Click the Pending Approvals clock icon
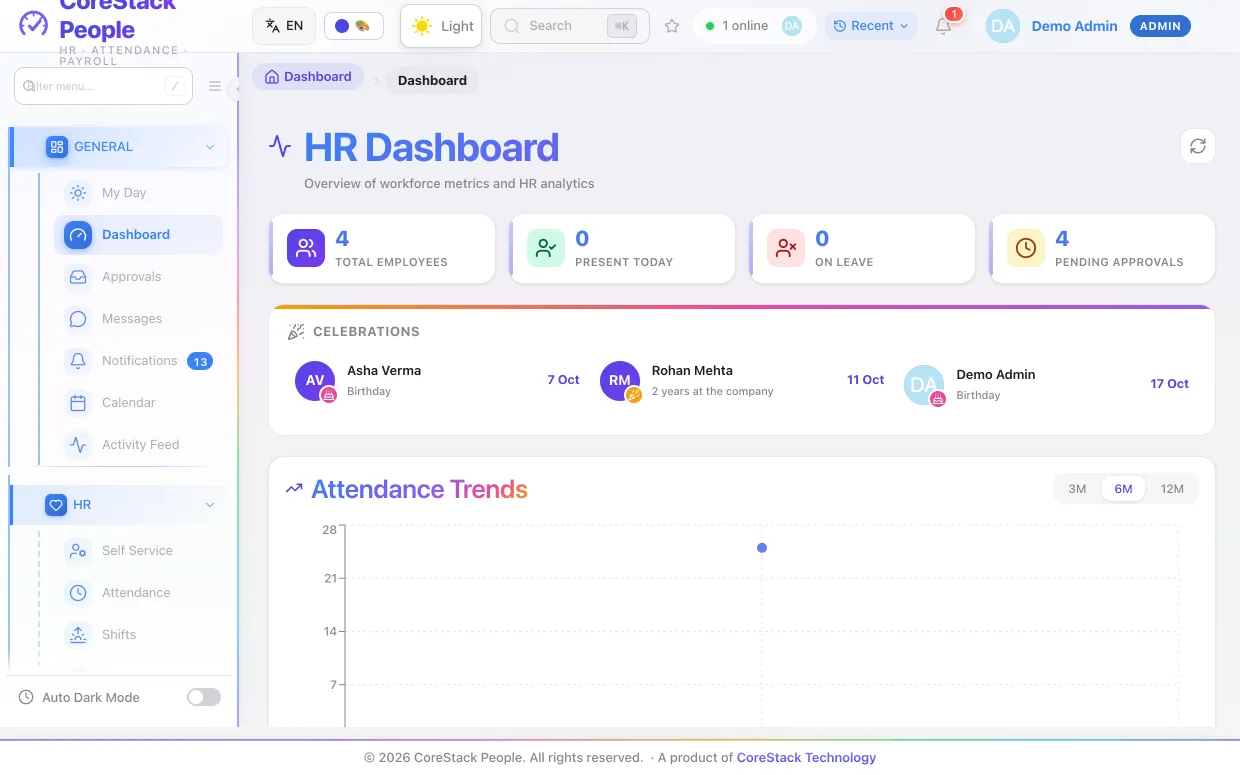The width and height of the screenshot is (1240, 775). click(1026, 248)
